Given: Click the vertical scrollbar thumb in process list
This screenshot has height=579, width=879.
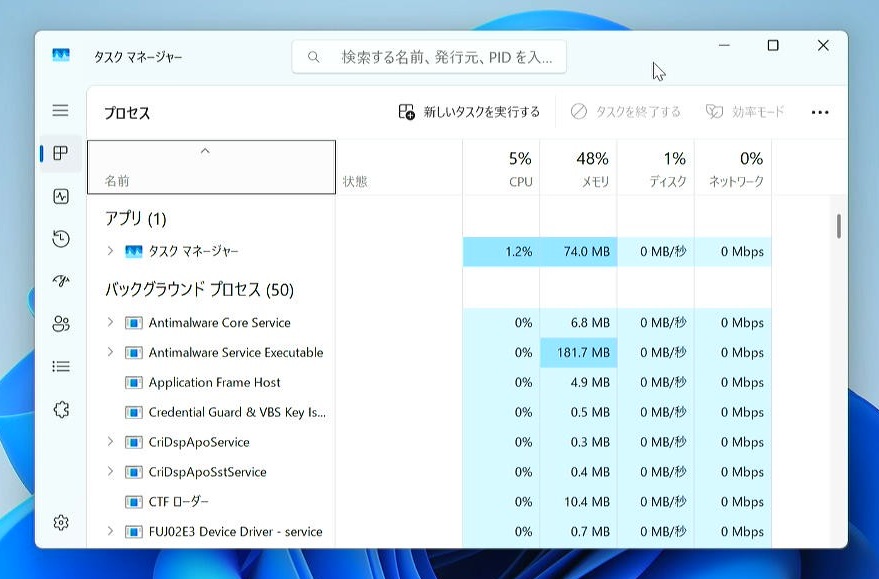Looking at the screenshot, I should 839,226.
